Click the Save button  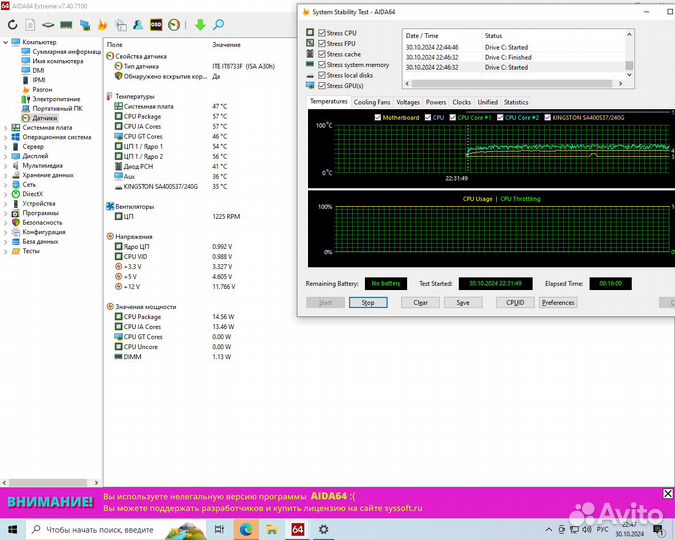[x=463, y=302]
